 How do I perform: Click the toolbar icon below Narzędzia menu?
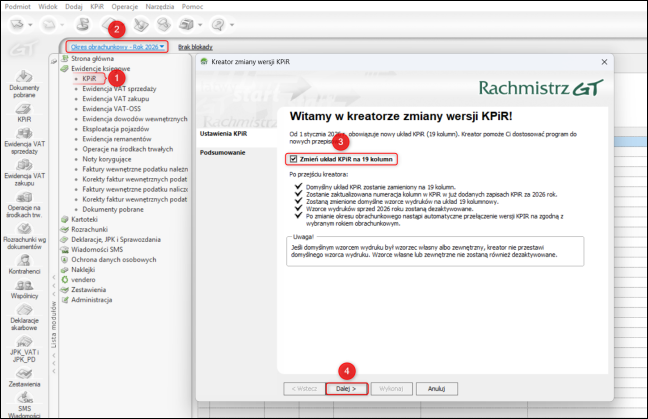tap(163, 25)
